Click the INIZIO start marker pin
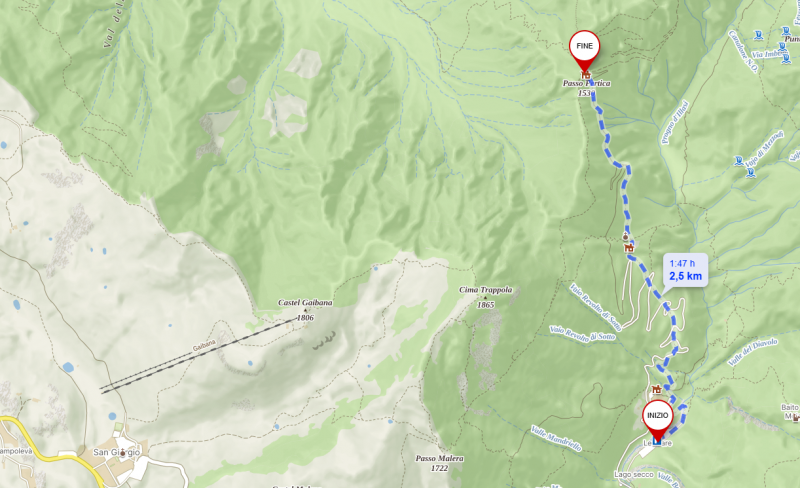This screenshot has height=488, width=800. [x=658, y=420]
